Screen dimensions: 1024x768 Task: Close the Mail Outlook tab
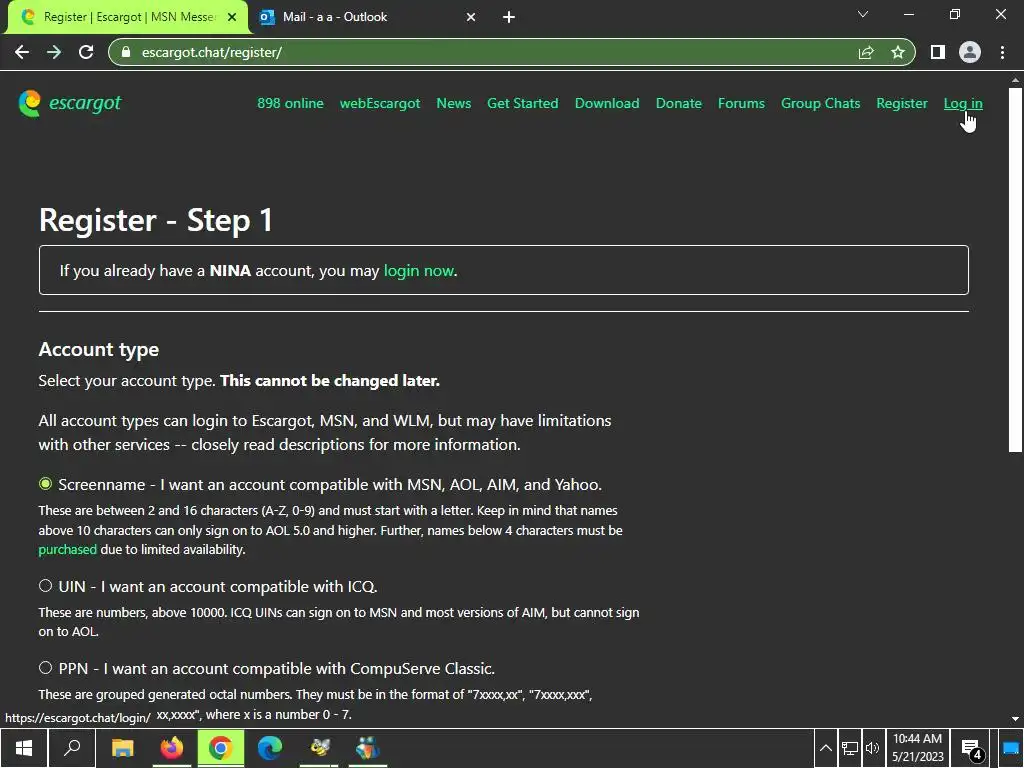(x=471, y=17)
